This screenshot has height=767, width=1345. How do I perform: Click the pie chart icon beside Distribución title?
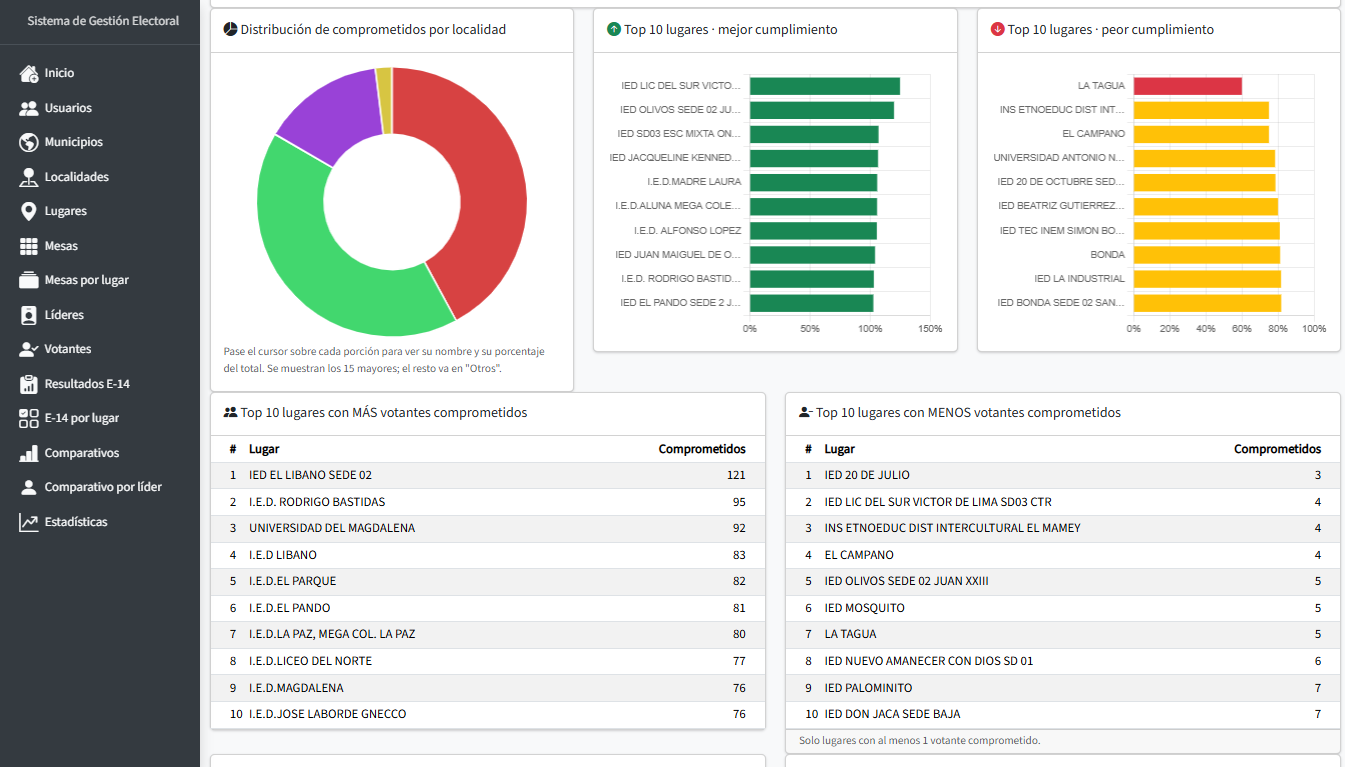coord(230,29)
